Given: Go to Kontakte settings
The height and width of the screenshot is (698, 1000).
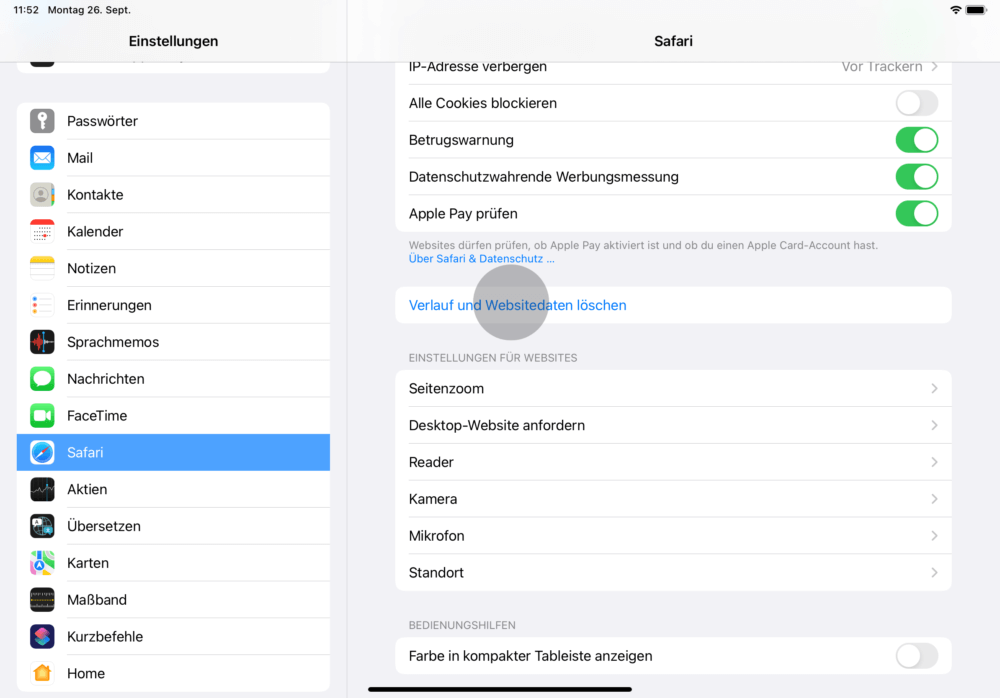Looking at the screenshot, I should coord(173,195).
